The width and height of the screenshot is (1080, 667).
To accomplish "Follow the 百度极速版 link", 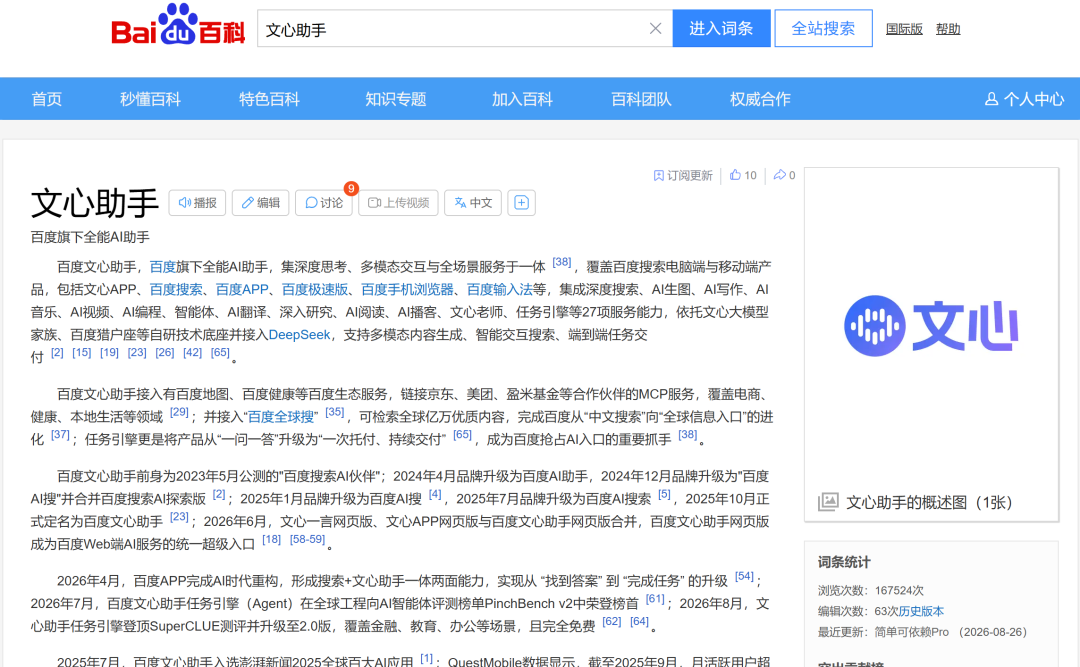I will click(315, 289).
